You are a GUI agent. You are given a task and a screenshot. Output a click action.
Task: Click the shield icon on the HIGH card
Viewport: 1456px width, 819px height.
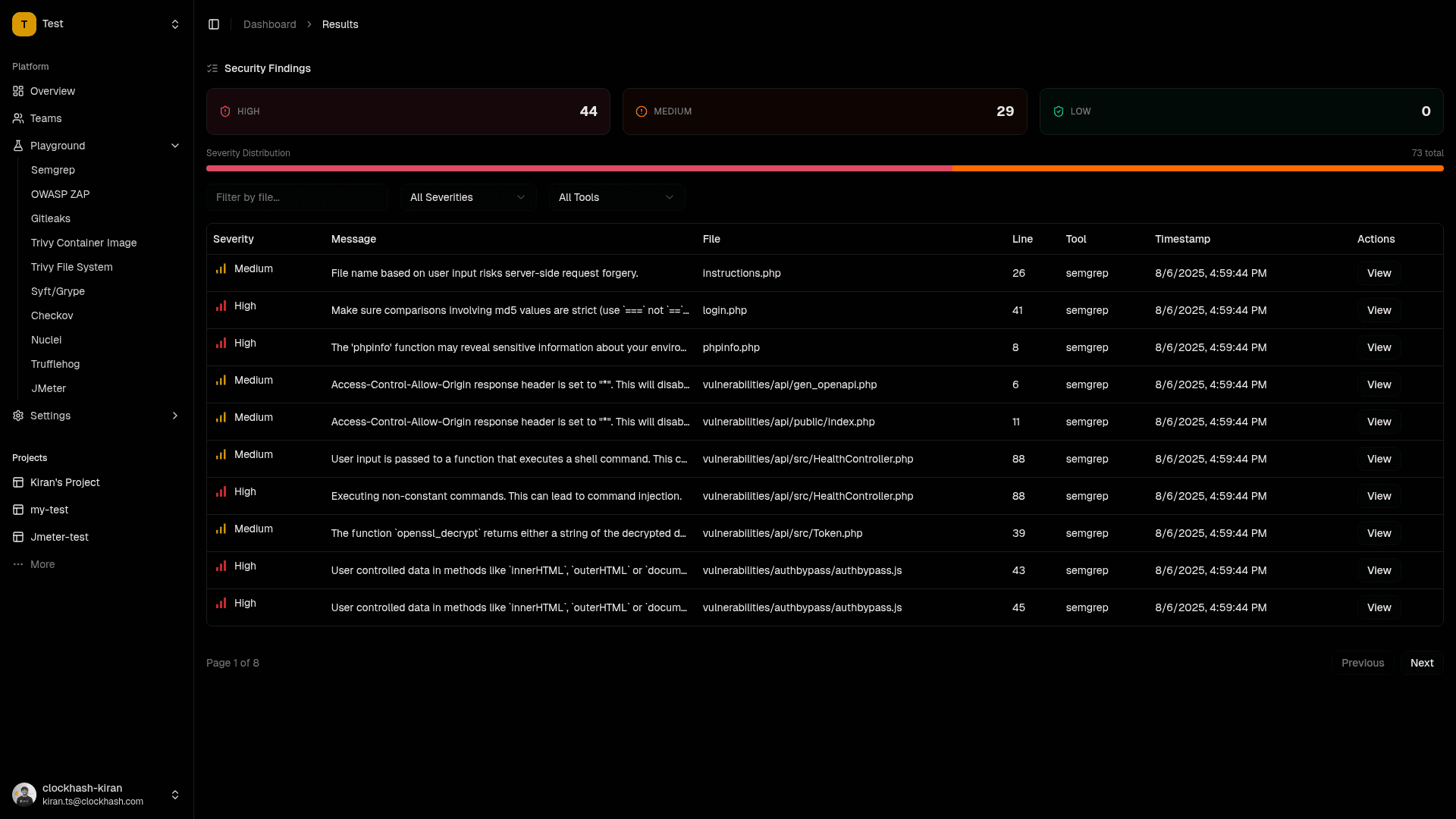tap(224, 111)
